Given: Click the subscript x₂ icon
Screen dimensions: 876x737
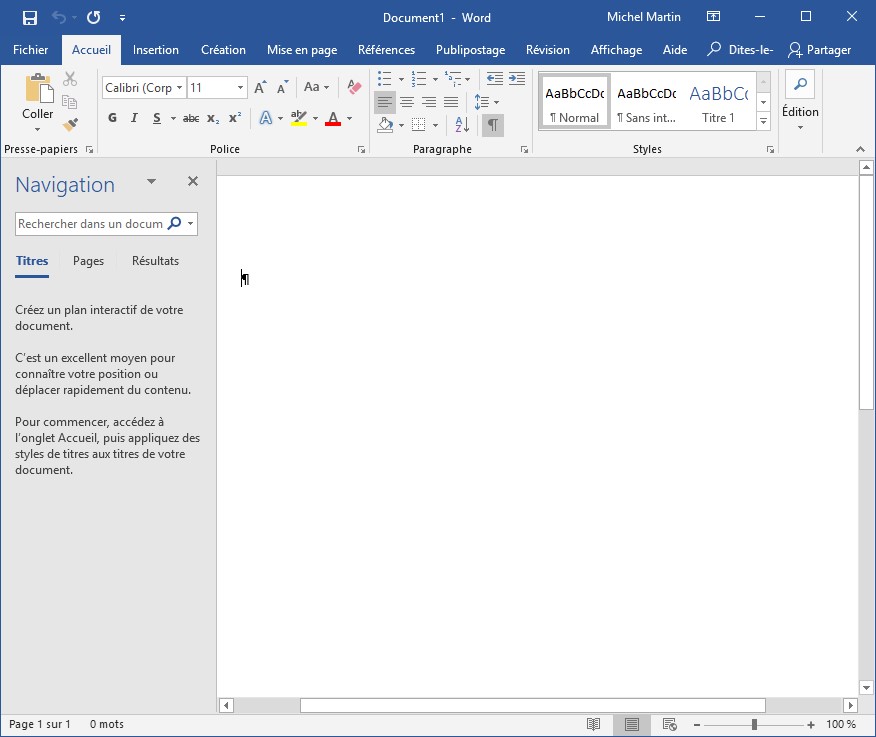Looking at the screenshot, I should click(x=212, y=118).
